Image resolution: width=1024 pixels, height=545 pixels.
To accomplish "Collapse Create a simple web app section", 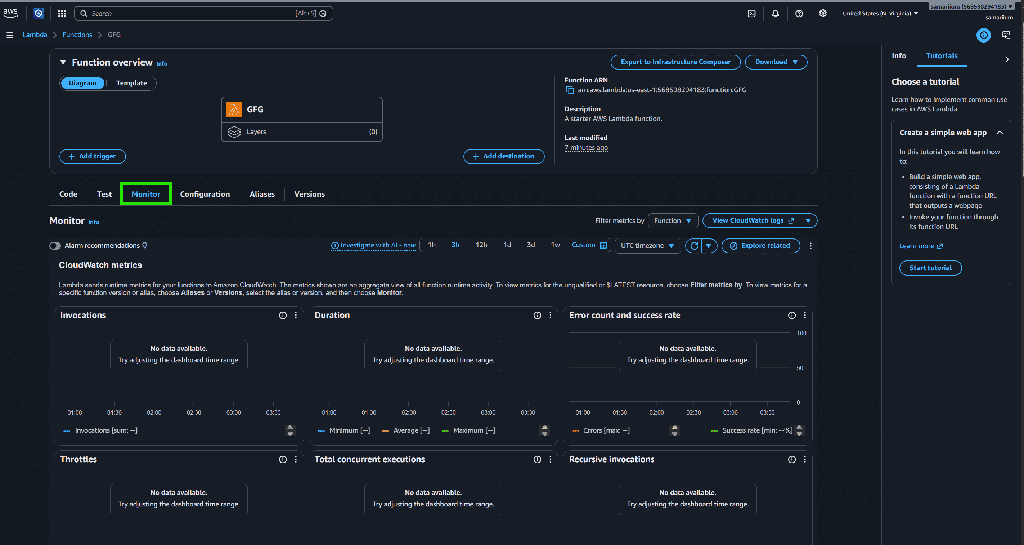I will (1000, 132).
